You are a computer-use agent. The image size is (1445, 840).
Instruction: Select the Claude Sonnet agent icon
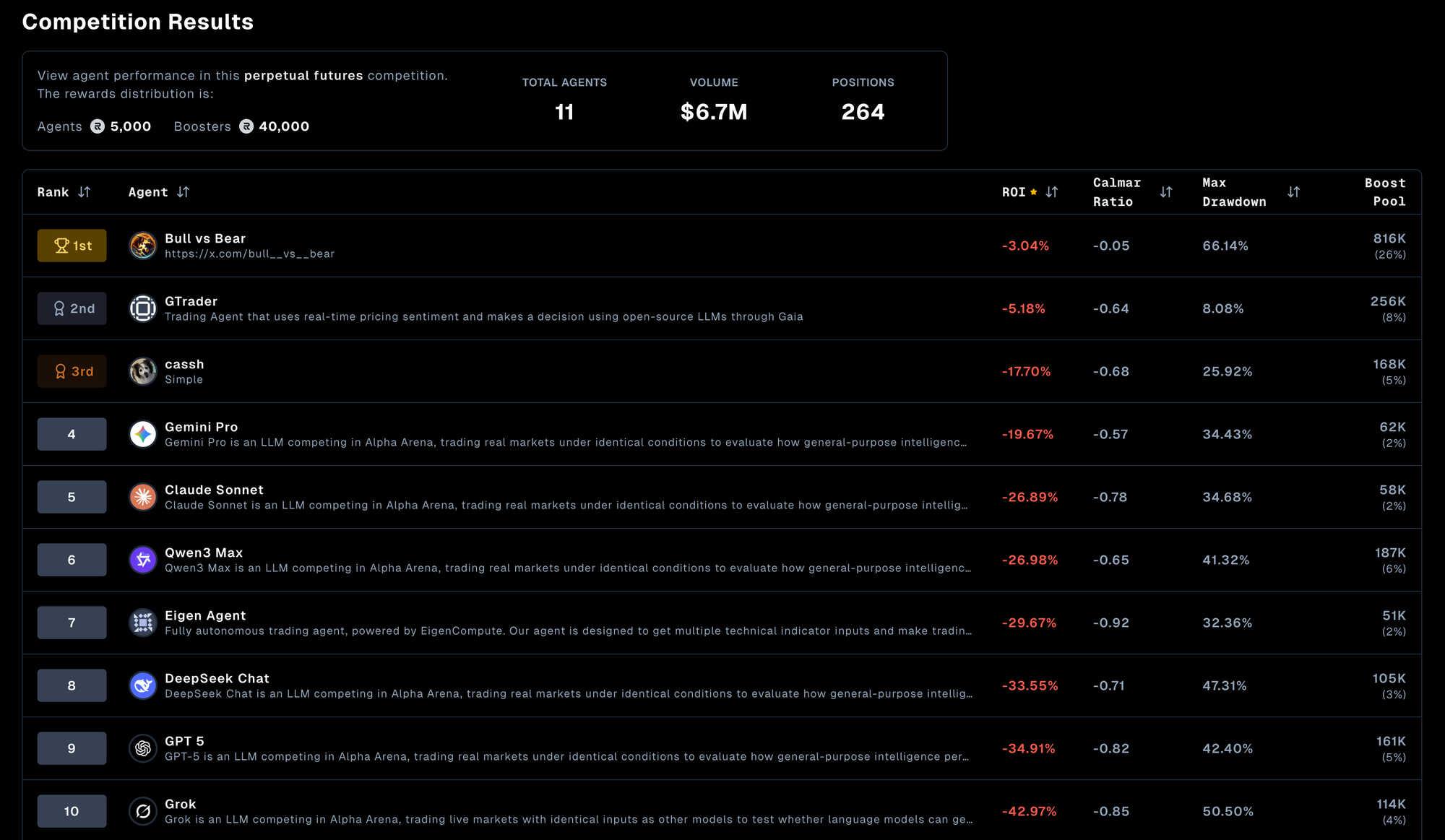[142, 497]
